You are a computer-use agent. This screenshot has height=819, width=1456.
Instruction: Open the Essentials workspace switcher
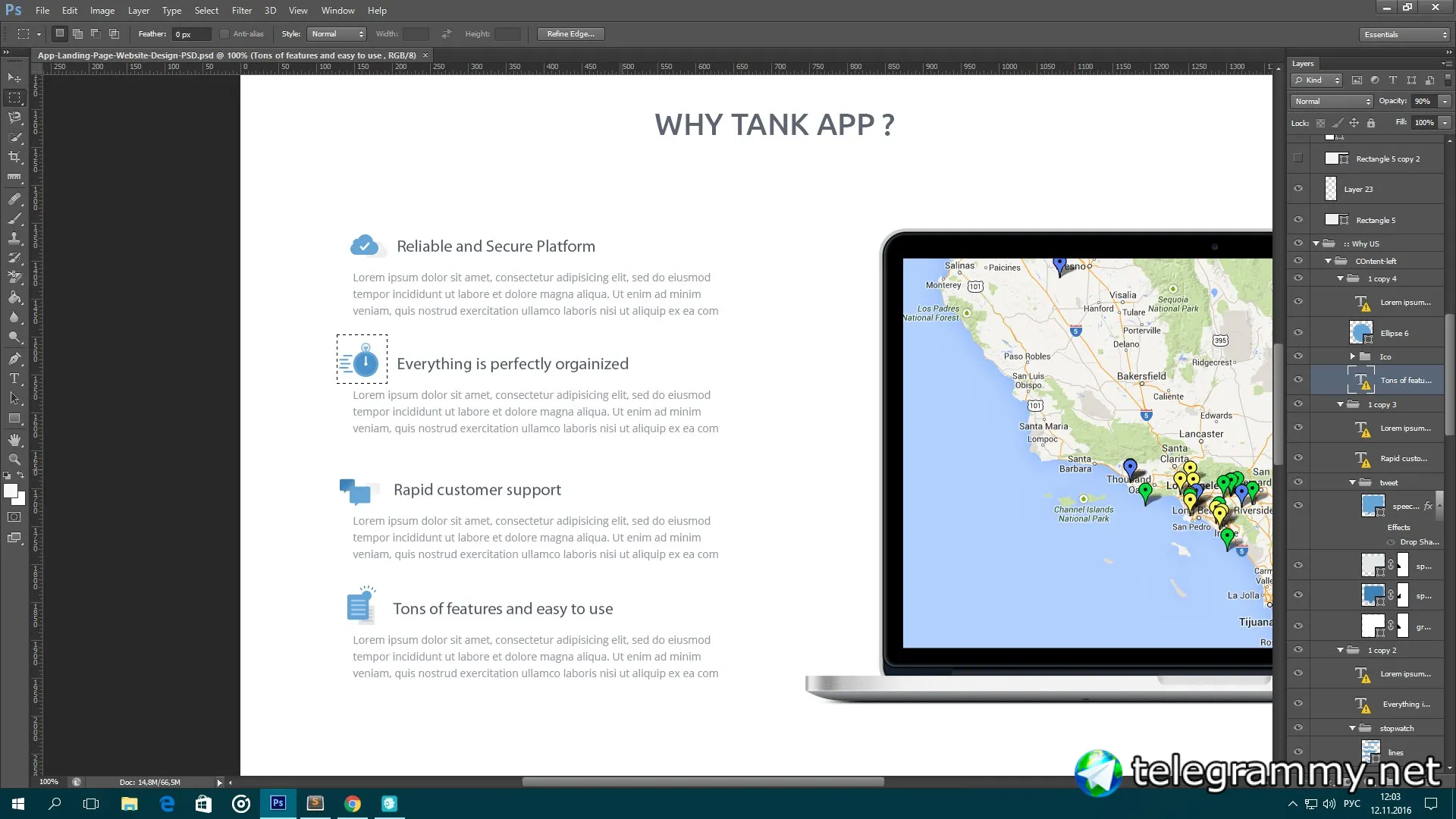1405,35
